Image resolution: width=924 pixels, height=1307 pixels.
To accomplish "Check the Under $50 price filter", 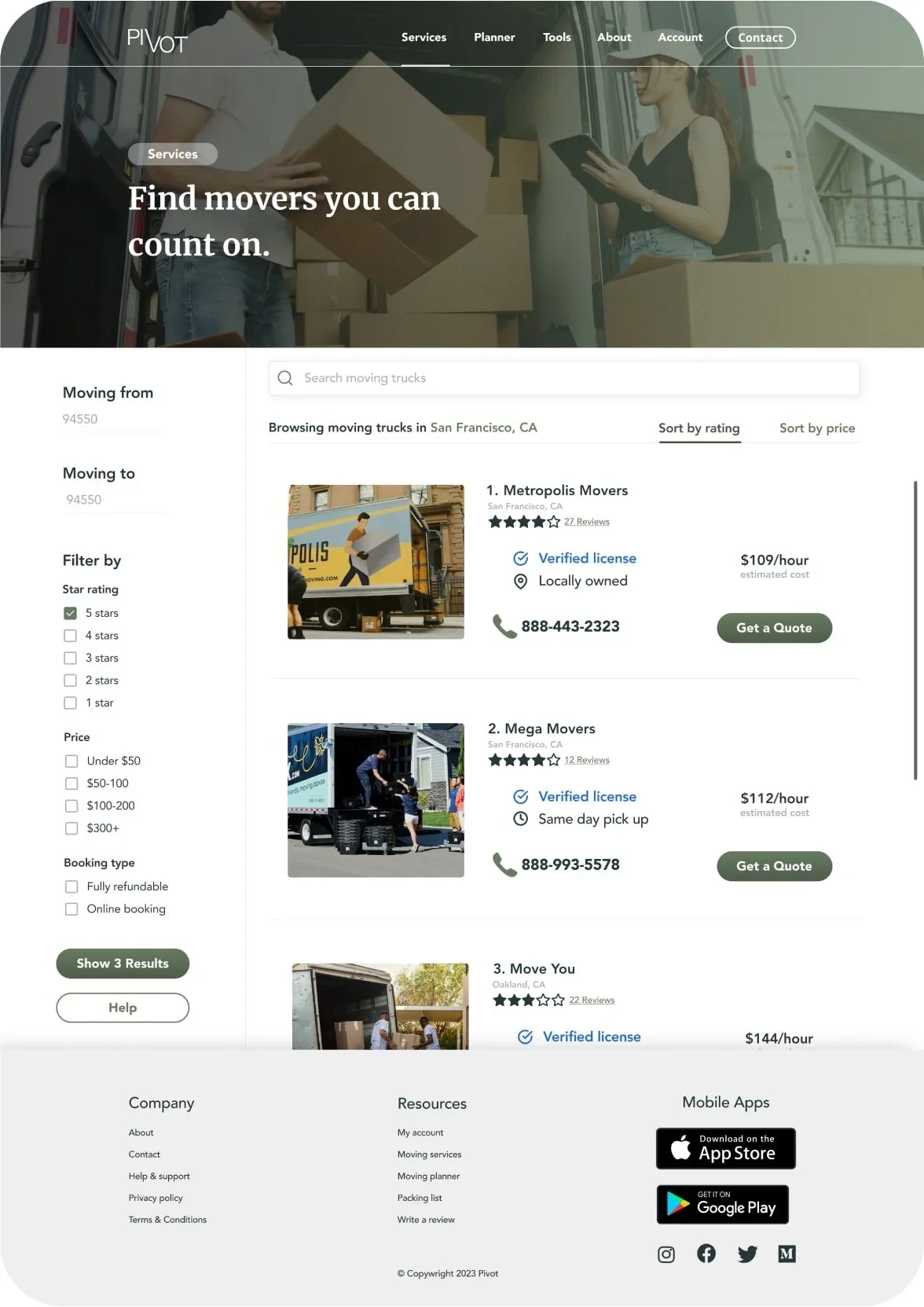I will click(x=71, y=761).
